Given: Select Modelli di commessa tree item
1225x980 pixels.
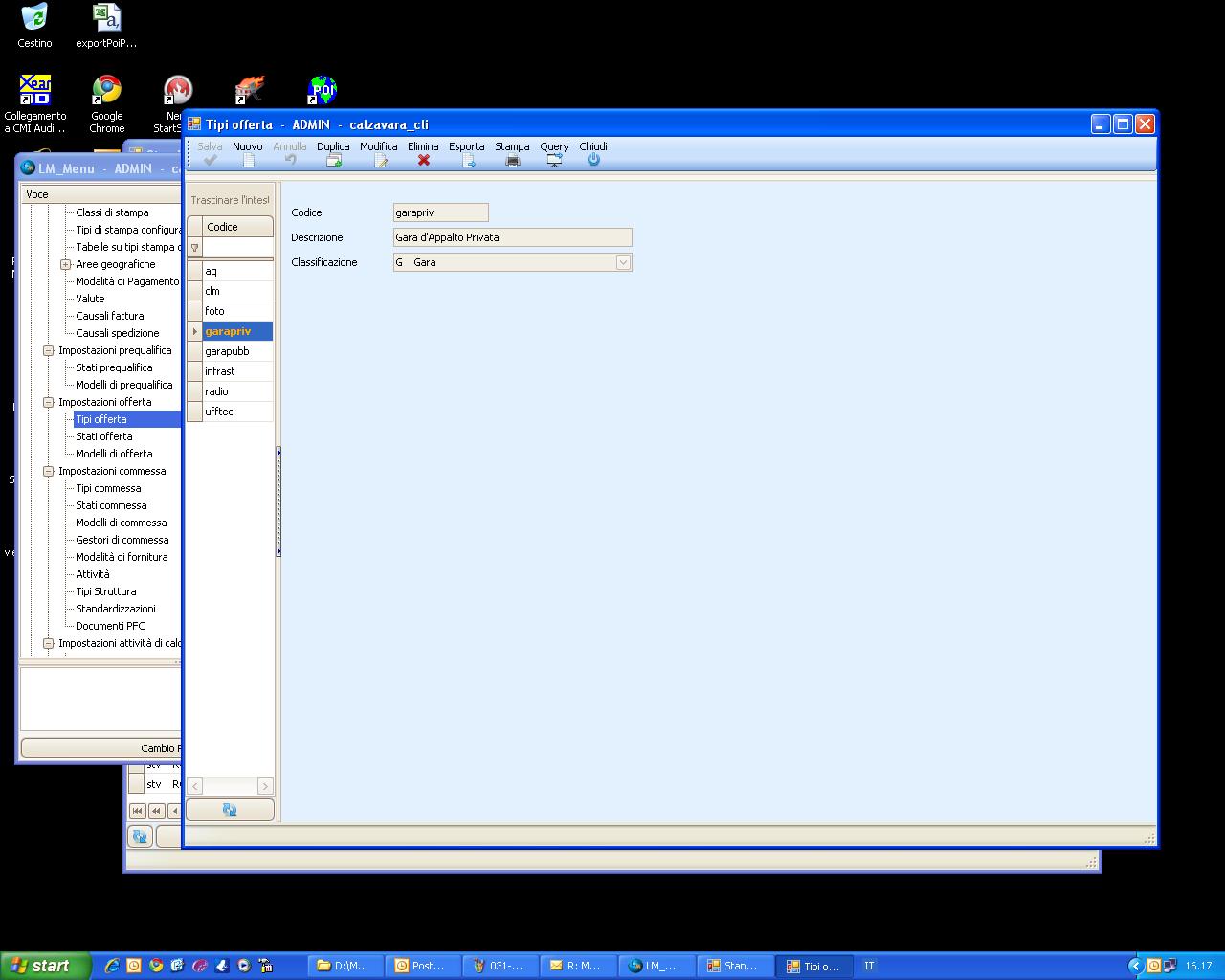Looking at the screenshot, I should (x=122, y=523).
